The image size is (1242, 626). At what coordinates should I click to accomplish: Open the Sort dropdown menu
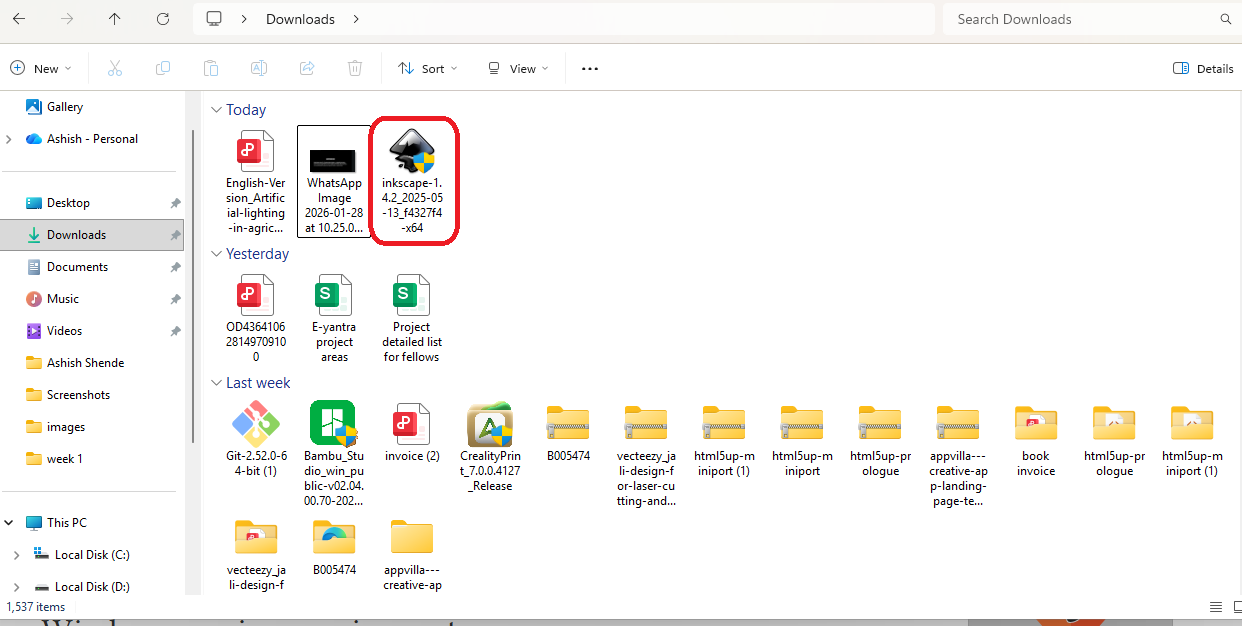(x=427, y=68)
